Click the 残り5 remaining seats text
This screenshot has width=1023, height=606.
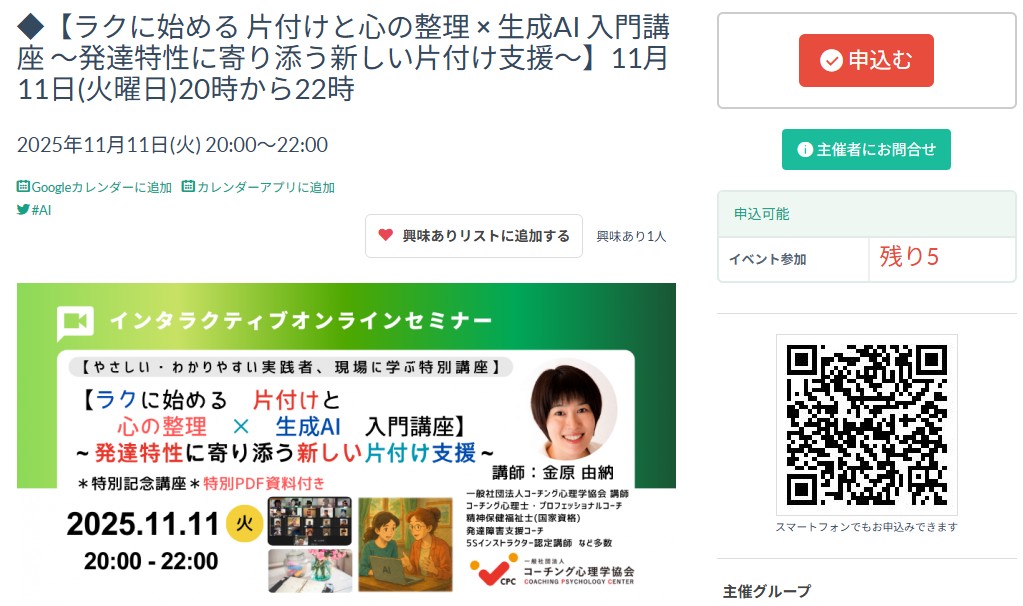coord(909,257)
